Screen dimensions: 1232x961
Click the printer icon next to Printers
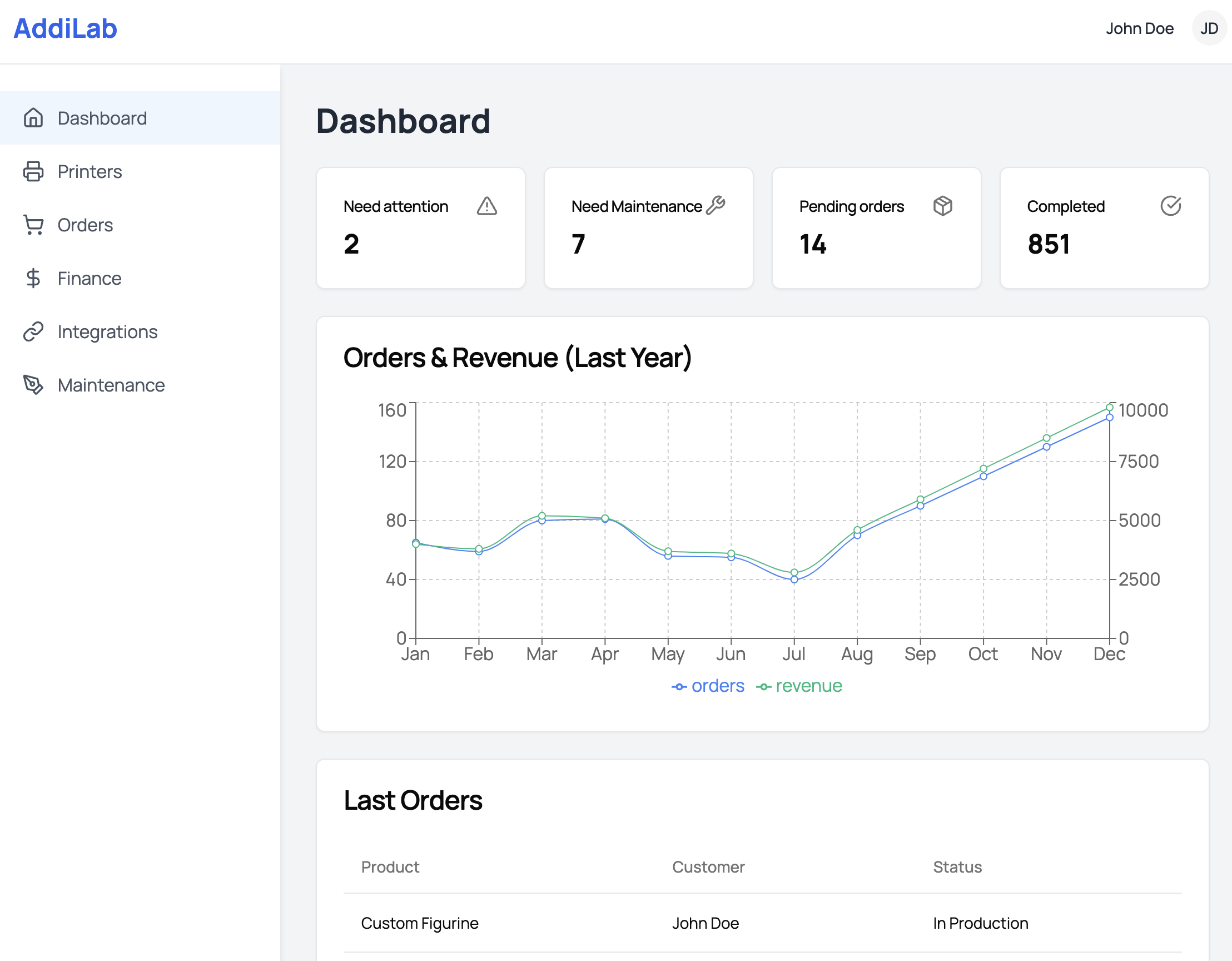coord(33,171)
